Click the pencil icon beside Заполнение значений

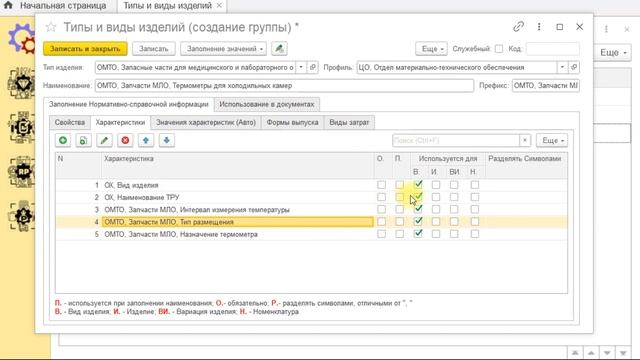(279, 49)
